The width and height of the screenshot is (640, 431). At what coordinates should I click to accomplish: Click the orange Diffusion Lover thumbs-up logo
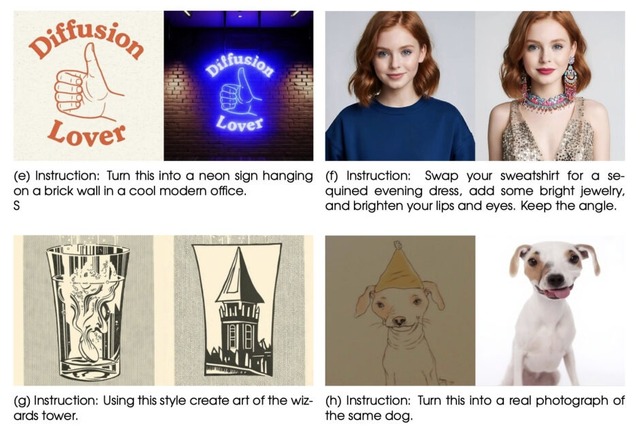pos(88,86)
